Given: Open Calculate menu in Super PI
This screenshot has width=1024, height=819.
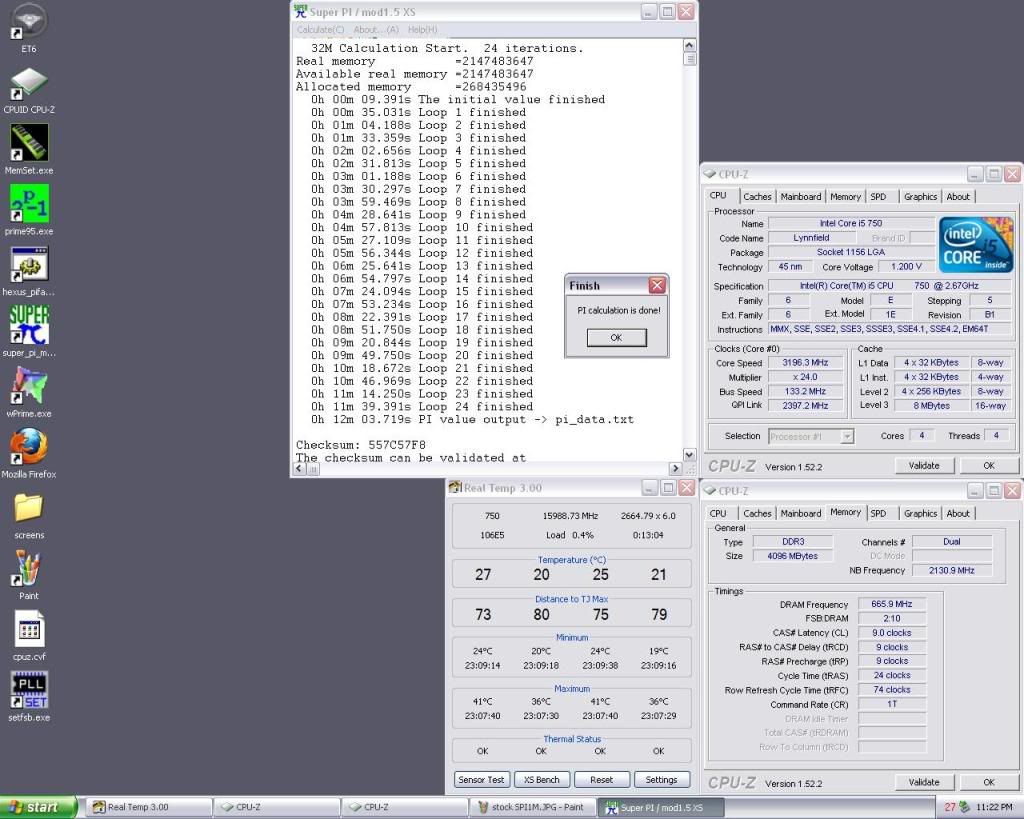Looking at the screenshot, I should point(320,29).
